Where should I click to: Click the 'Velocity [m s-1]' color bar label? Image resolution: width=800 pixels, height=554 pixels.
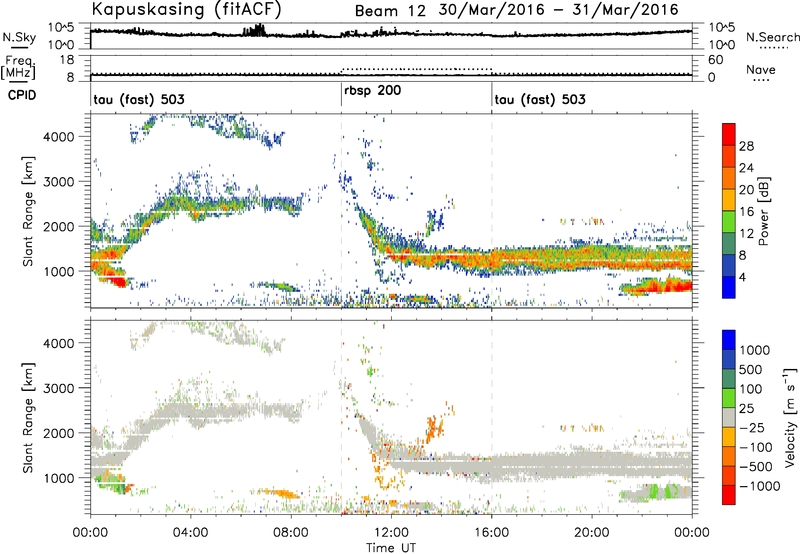pyautogui.click(x=790, y=416)
